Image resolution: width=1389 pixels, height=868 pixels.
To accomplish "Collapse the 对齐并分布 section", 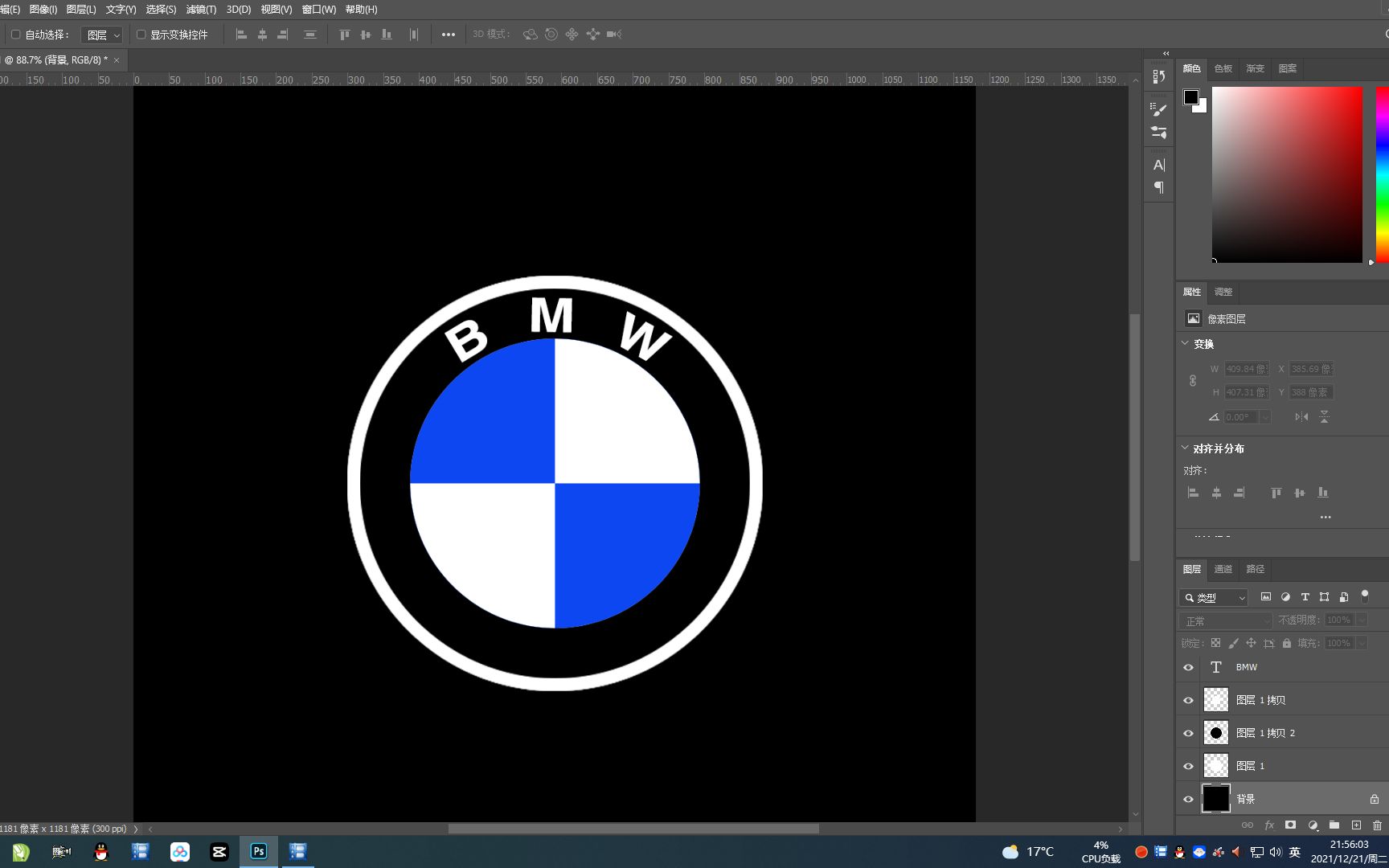I will pyautogui.click(x=1185, y=448).
